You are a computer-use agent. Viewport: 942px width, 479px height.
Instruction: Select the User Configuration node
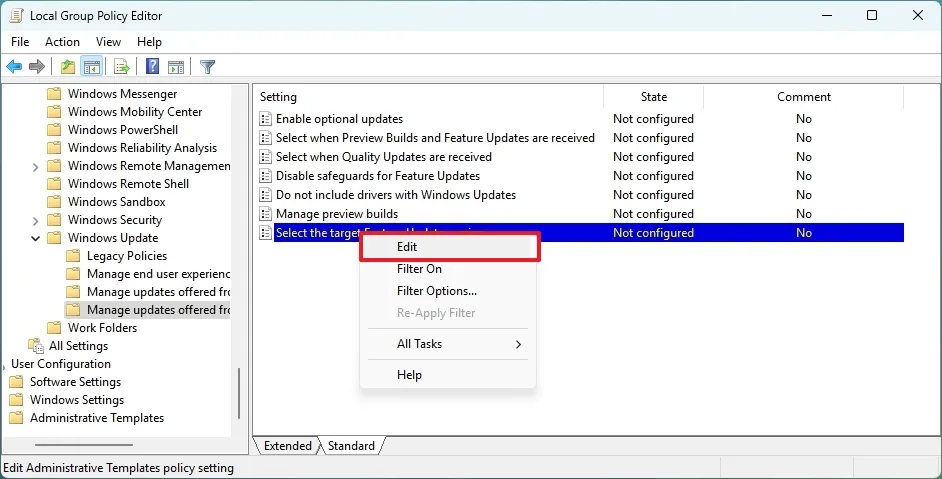point(61,364)
